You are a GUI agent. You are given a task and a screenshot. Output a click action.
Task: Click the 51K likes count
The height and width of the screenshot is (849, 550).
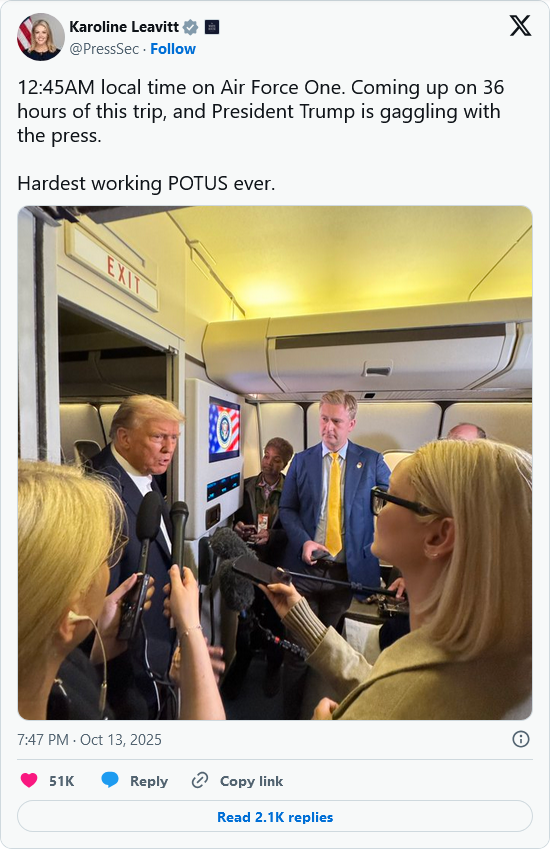pyautogui.click(x=62, y=781)
